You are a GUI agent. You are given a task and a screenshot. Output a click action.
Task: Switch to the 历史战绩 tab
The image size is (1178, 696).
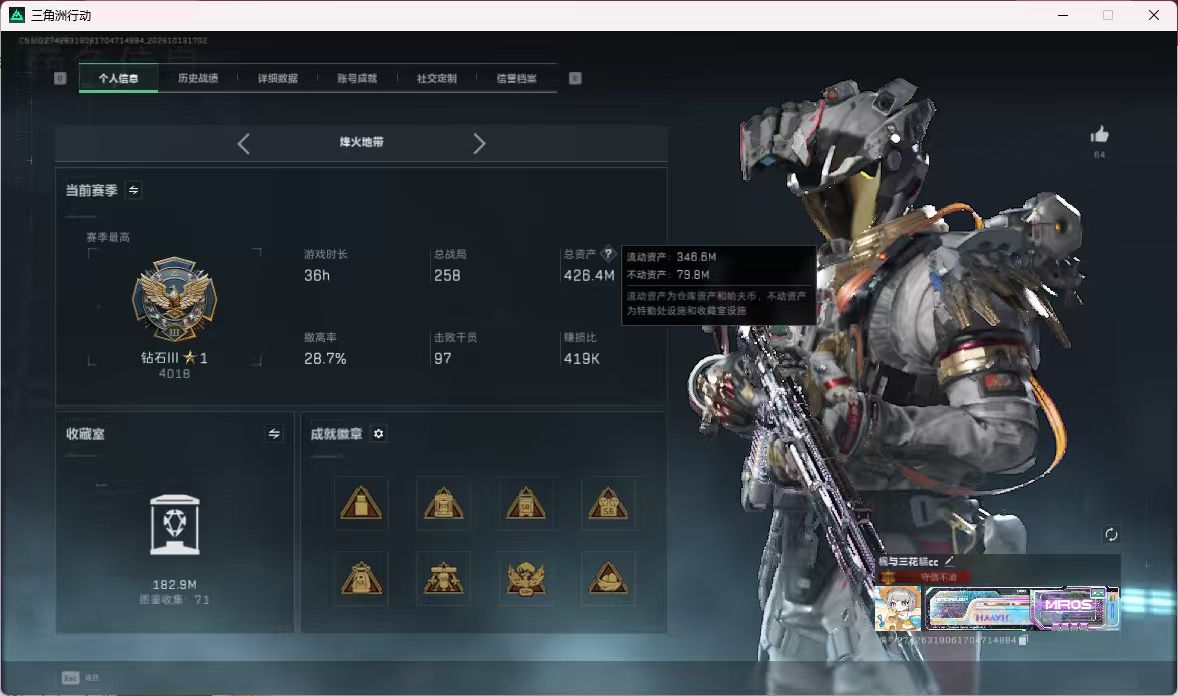click(198, 78)
